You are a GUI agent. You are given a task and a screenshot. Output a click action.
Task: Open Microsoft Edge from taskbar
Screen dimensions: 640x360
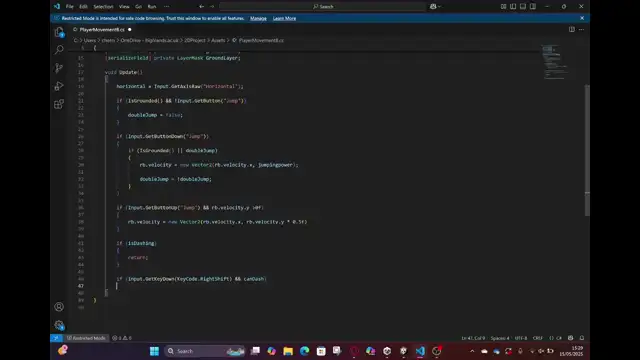(x=304, y=351)
